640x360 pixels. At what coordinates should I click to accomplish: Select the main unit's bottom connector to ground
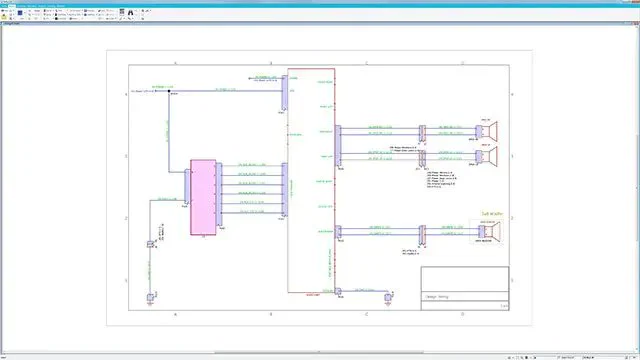coord(338,291)
